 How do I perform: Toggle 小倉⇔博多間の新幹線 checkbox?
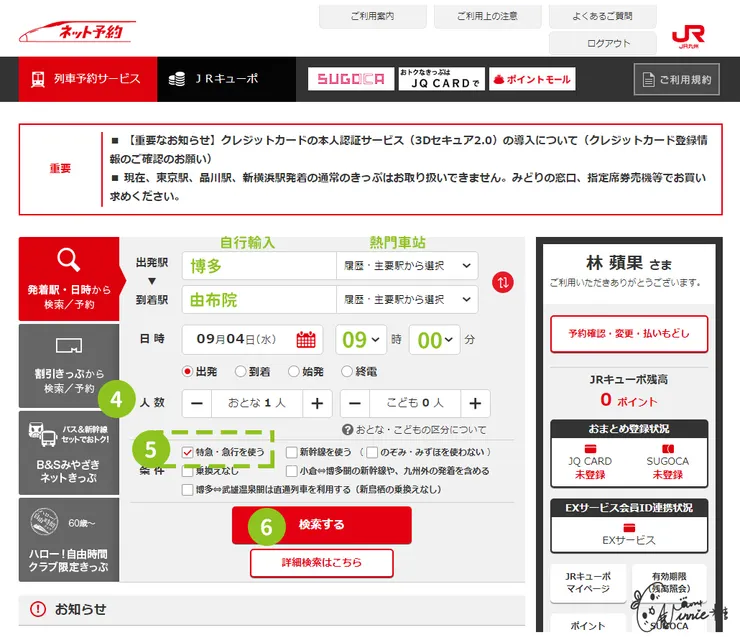point(292,470)
